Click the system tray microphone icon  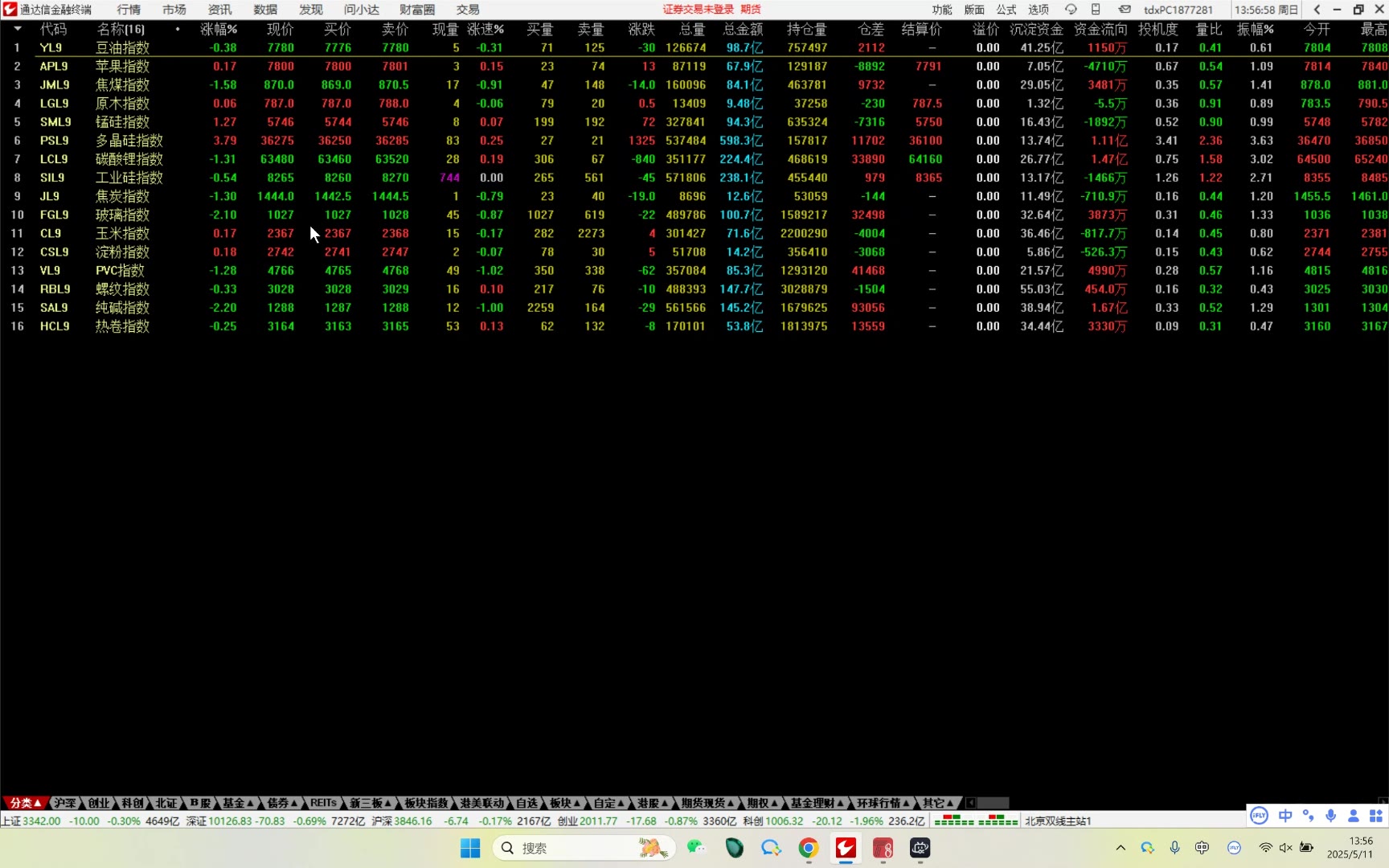pyautogui.click(x=1175, y=848)
